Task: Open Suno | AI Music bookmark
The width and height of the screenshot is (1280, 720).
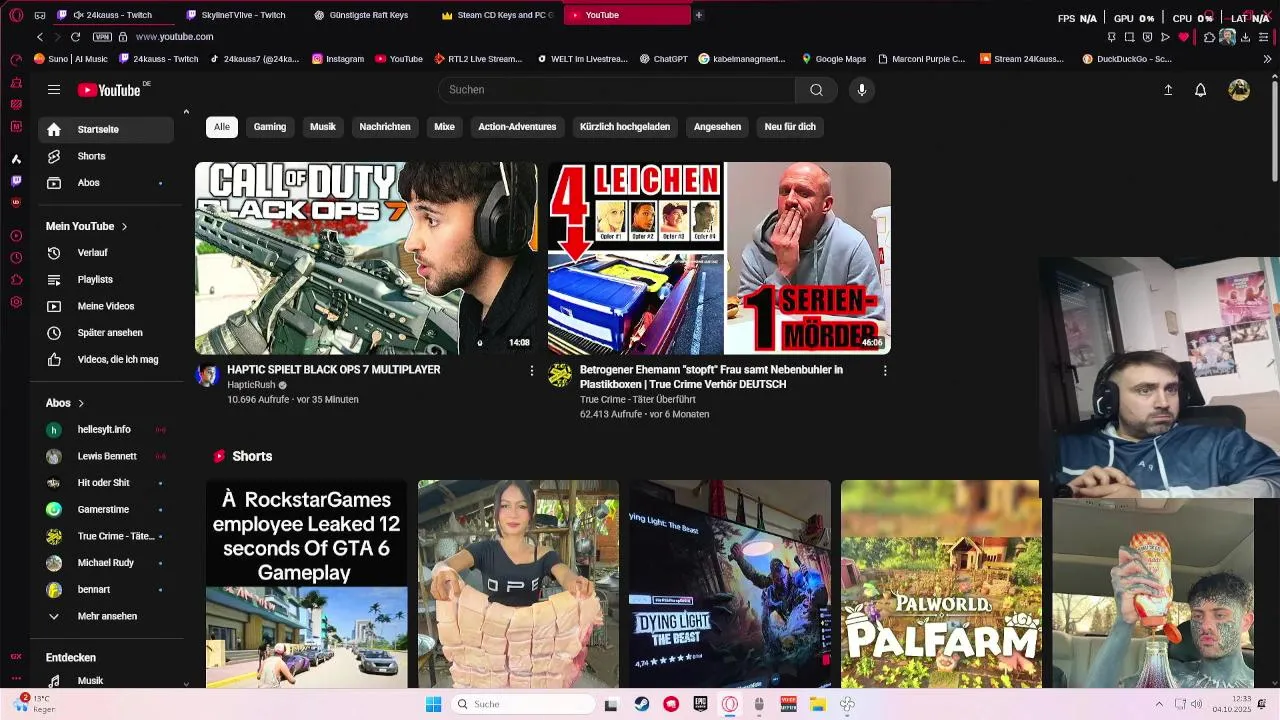Action: pyautogui.click(x=70, y=59)
